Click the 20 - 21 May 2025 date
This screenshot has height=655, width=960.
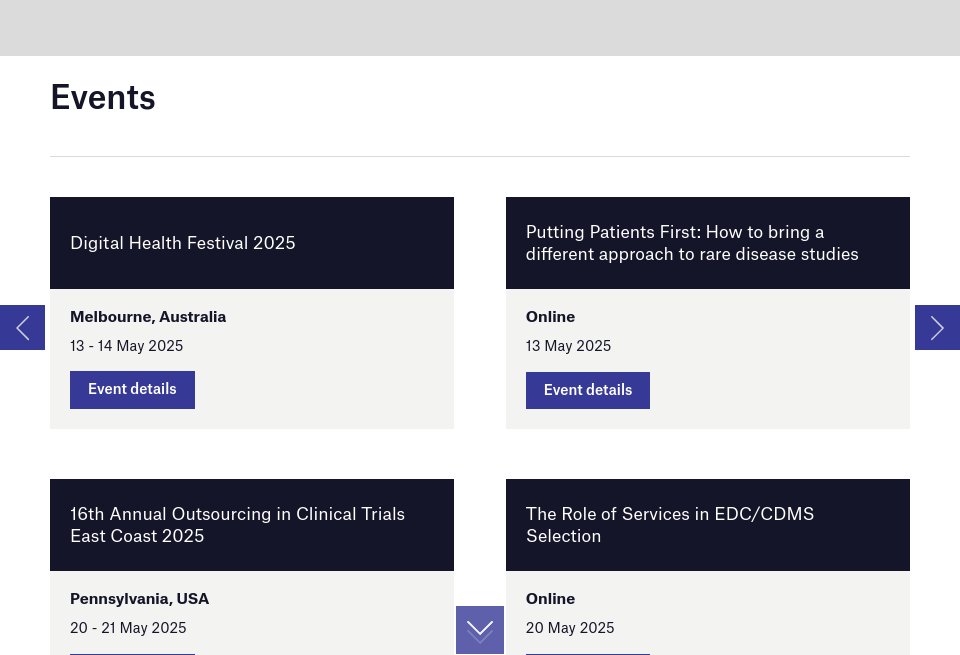coord(128,628)
